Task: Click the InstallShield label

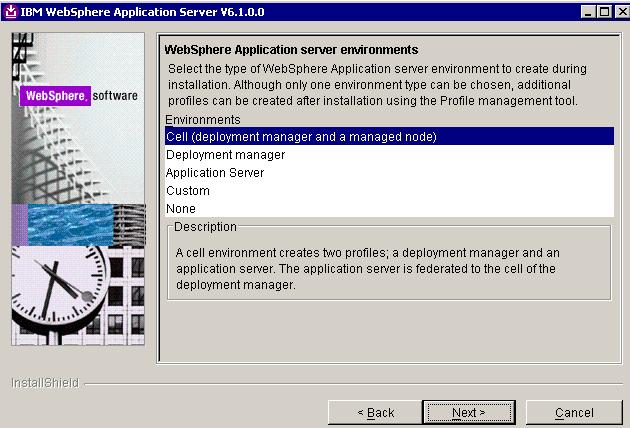Action: tap(45, 383)
